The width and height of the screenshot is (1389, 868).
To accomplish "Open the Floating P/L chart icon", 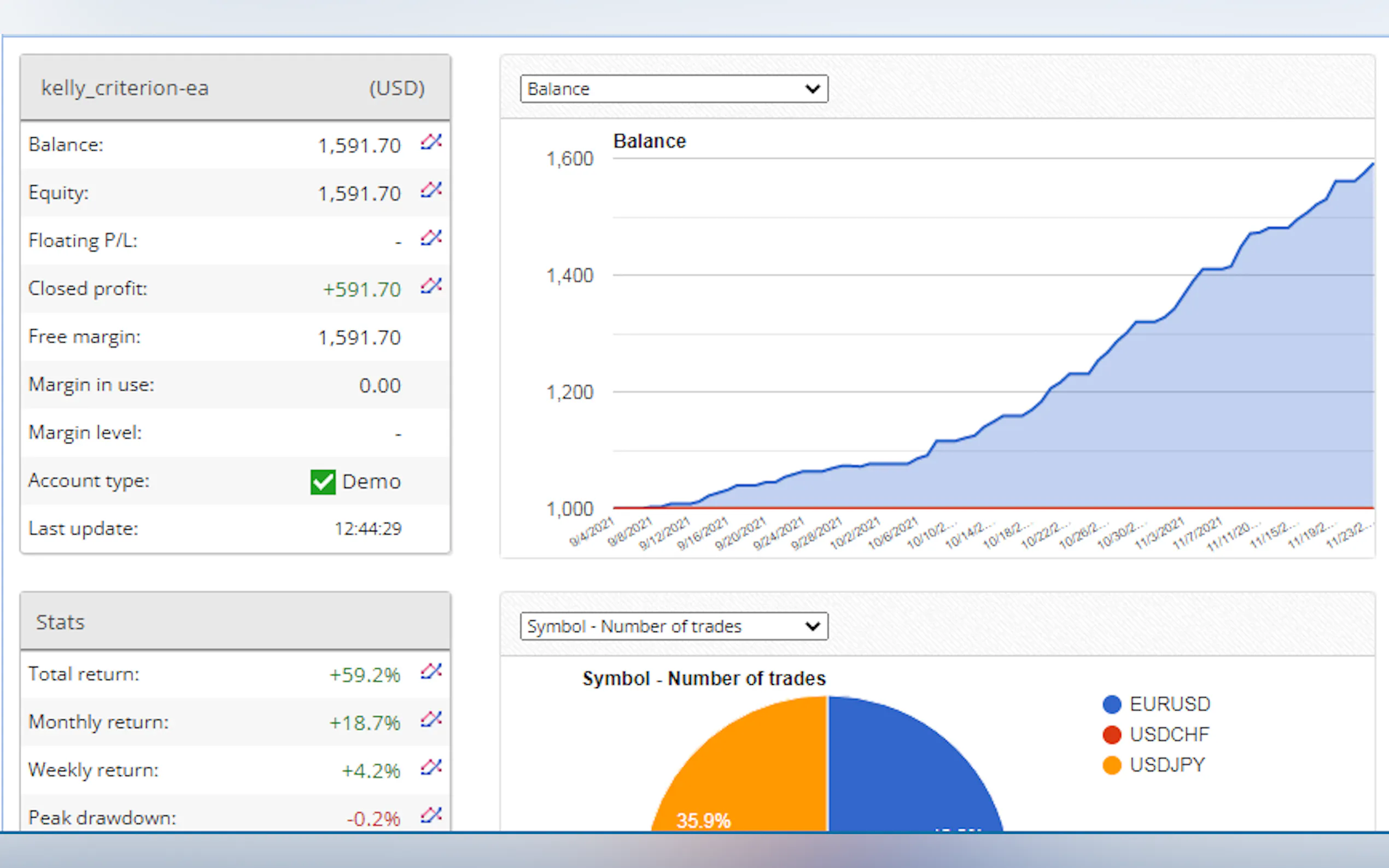I will [431, 238].
